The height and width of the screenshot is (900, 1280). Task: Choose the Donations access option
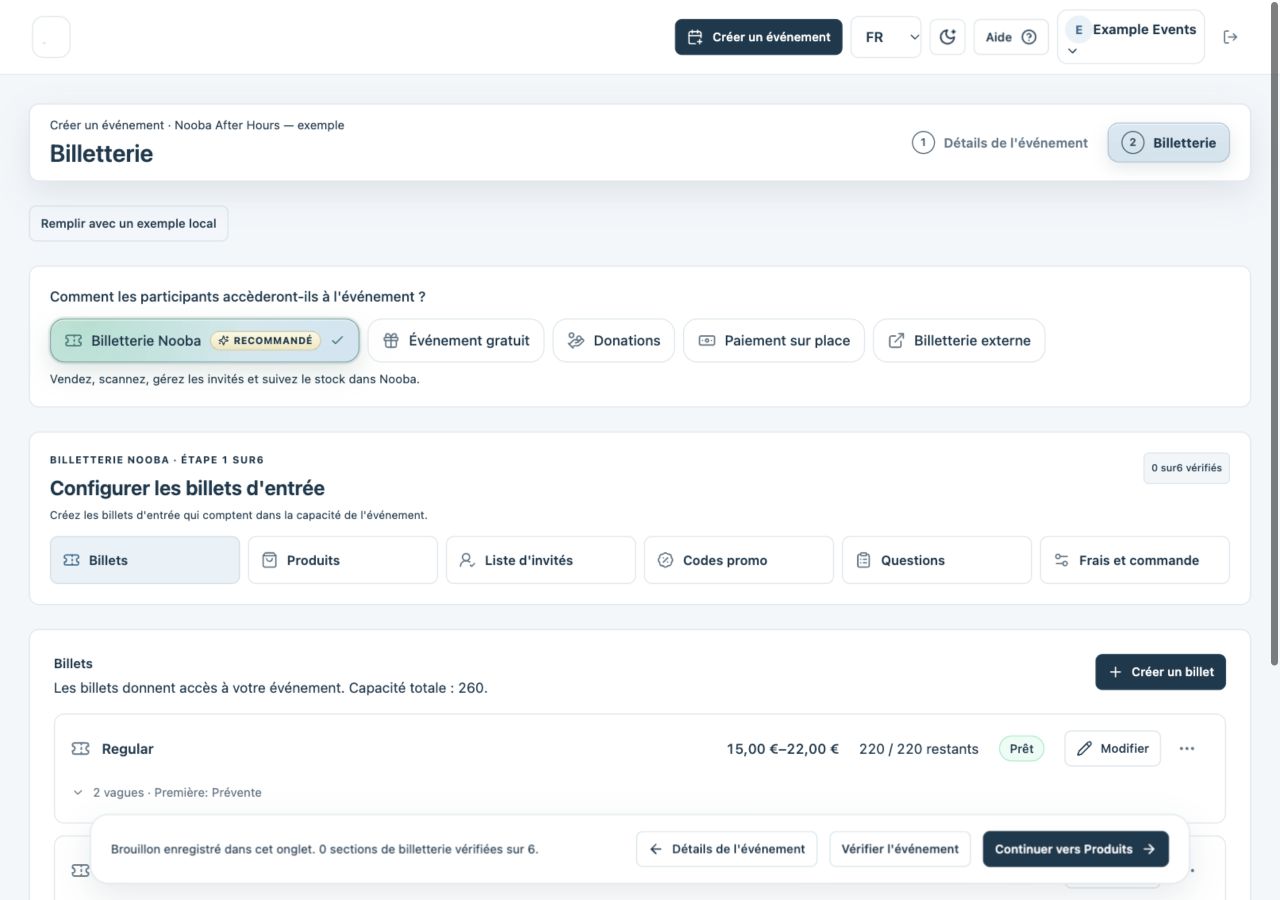point(614,341)
